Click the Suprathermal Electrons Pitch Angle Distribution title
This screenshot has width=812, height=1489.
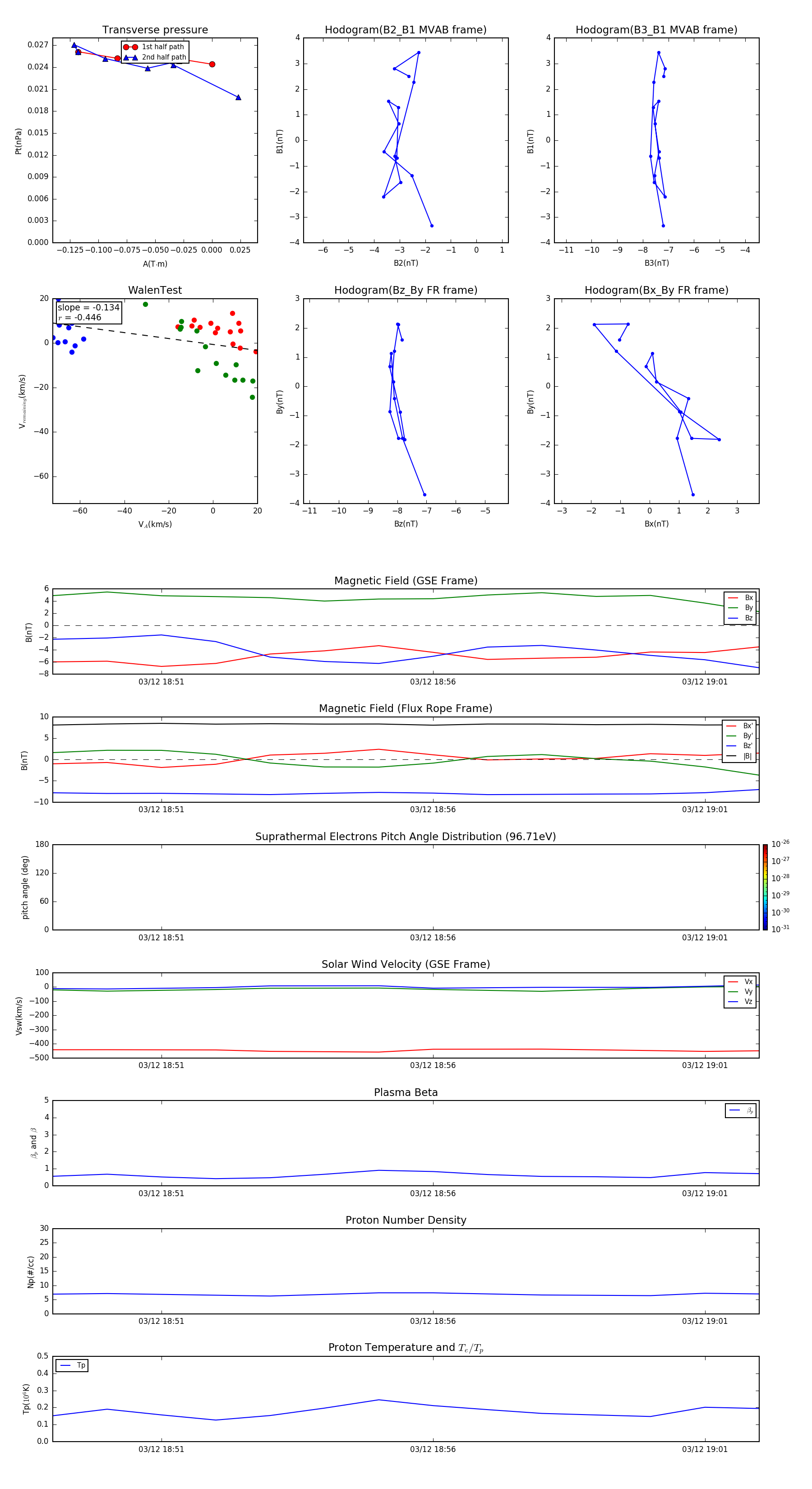click(x=406, y=837)
